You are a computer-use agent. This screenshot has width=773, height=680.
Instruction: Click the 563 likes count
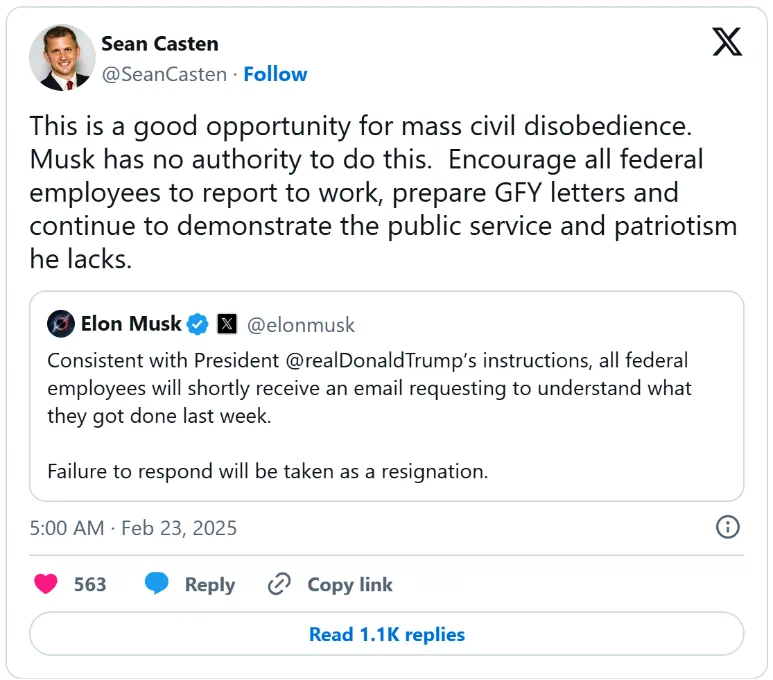[90, 584]
